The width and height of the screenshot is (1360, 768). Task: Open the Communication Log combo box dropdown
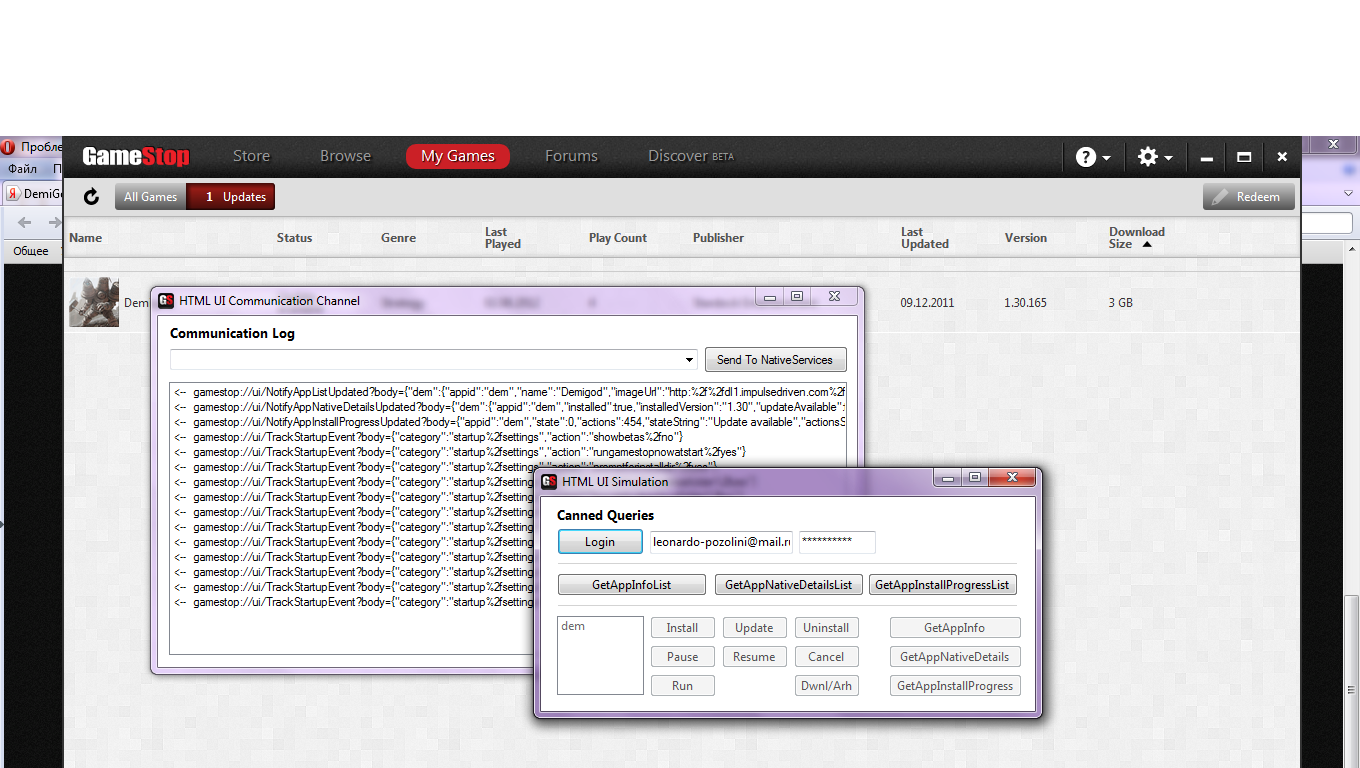pos(690,360)
